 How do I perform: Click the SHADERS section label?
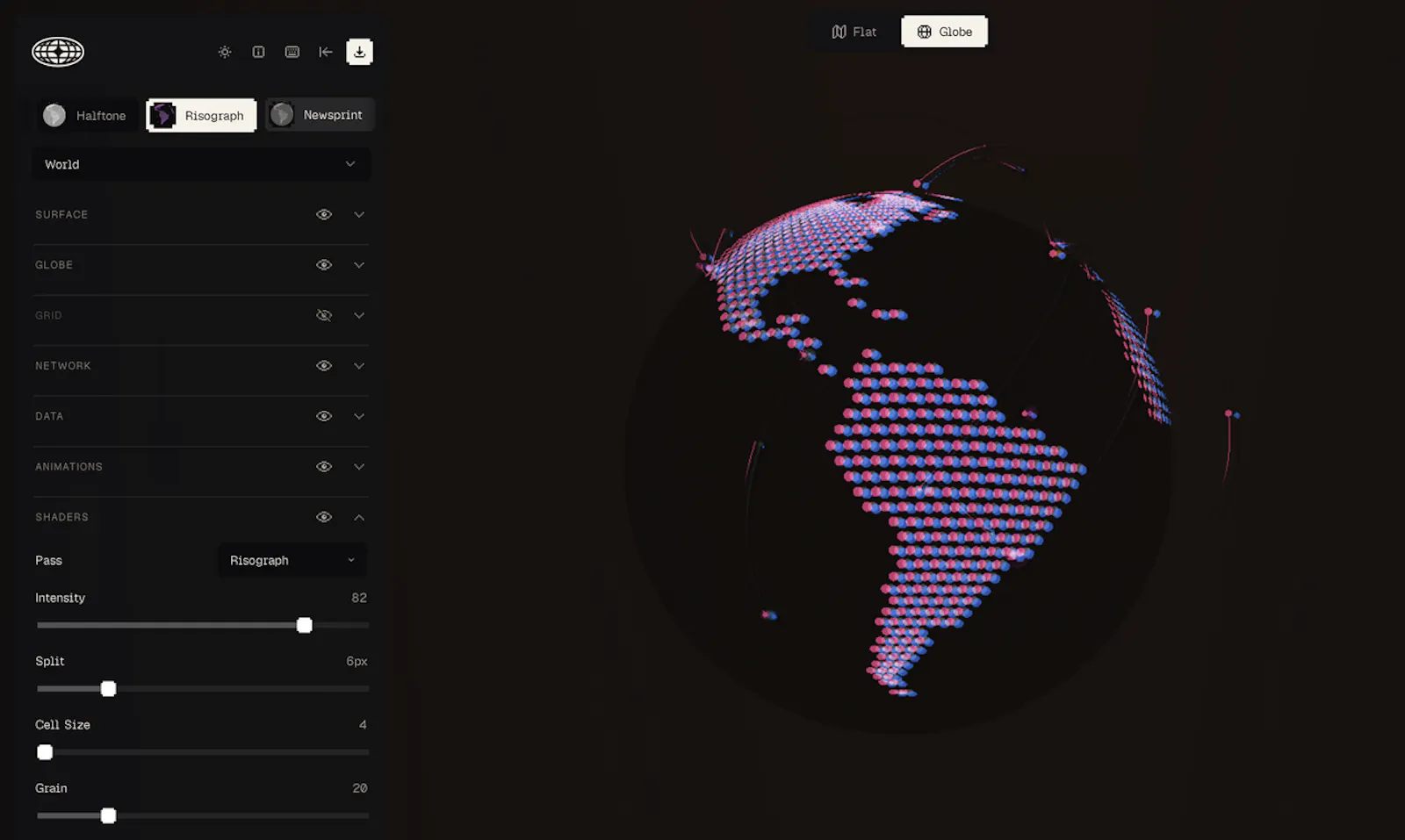(61, 517)
